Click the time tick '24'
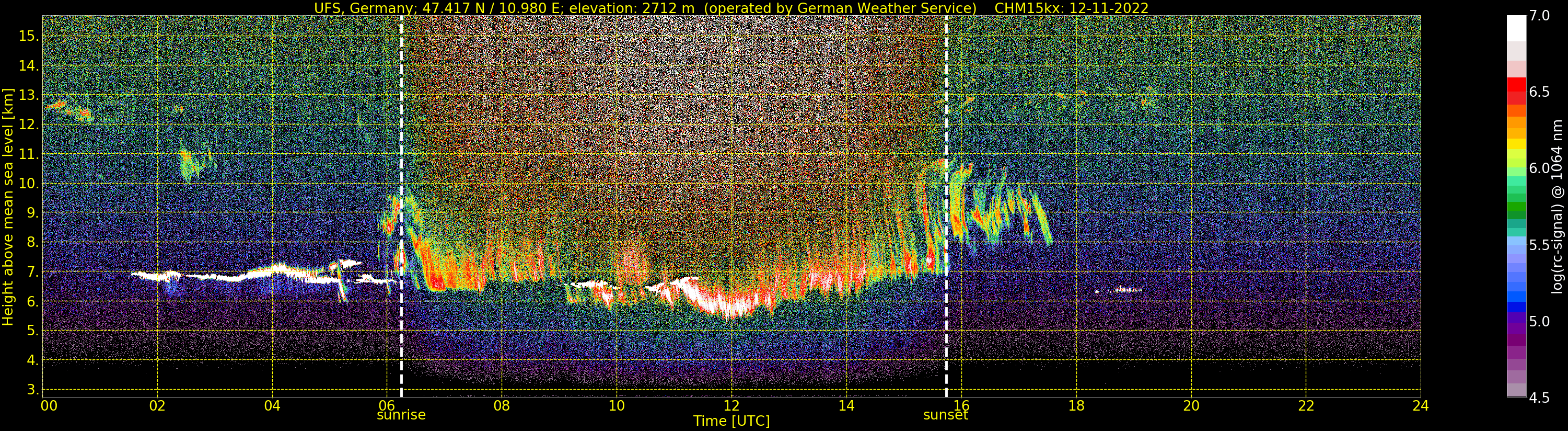This screenshot has height=431, width=1568. tap(1420, 405)
